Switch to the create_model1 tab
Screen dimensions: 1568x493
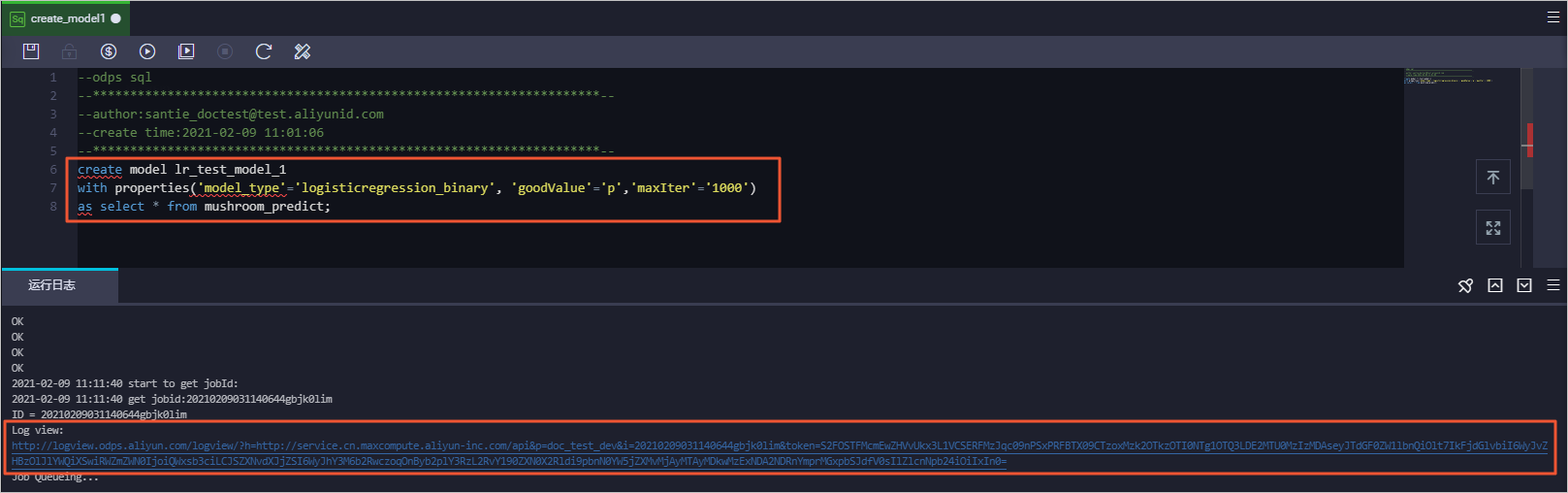(66, 18)
